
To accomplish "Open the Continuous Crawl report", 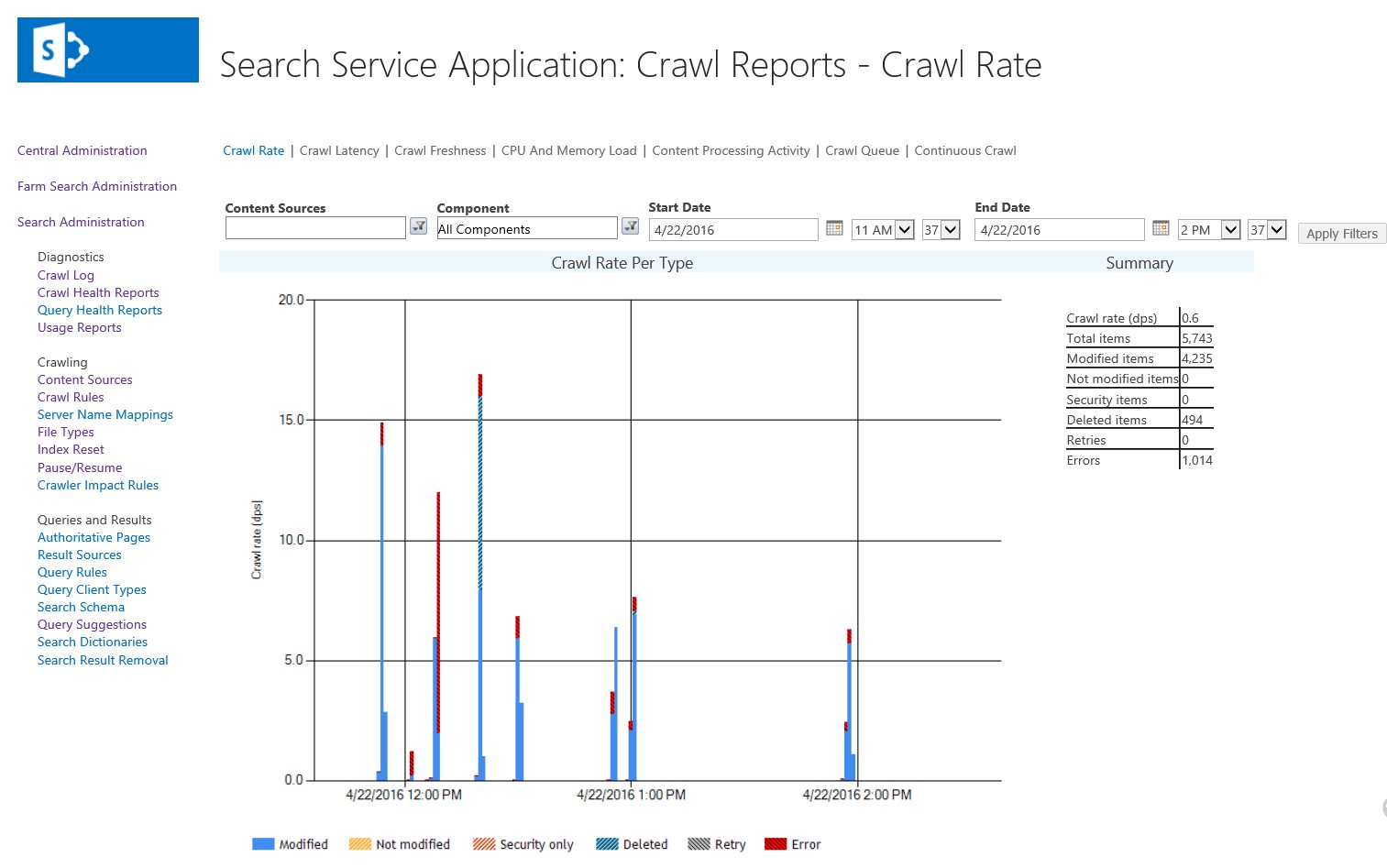I will pyautogui.click(x=965, y=151).
